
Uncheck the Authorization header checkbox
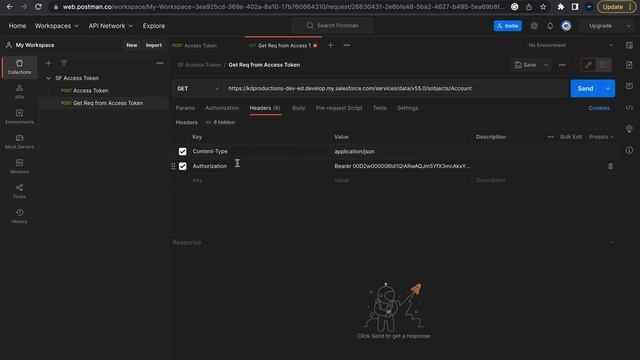click(x=182, y=166)
